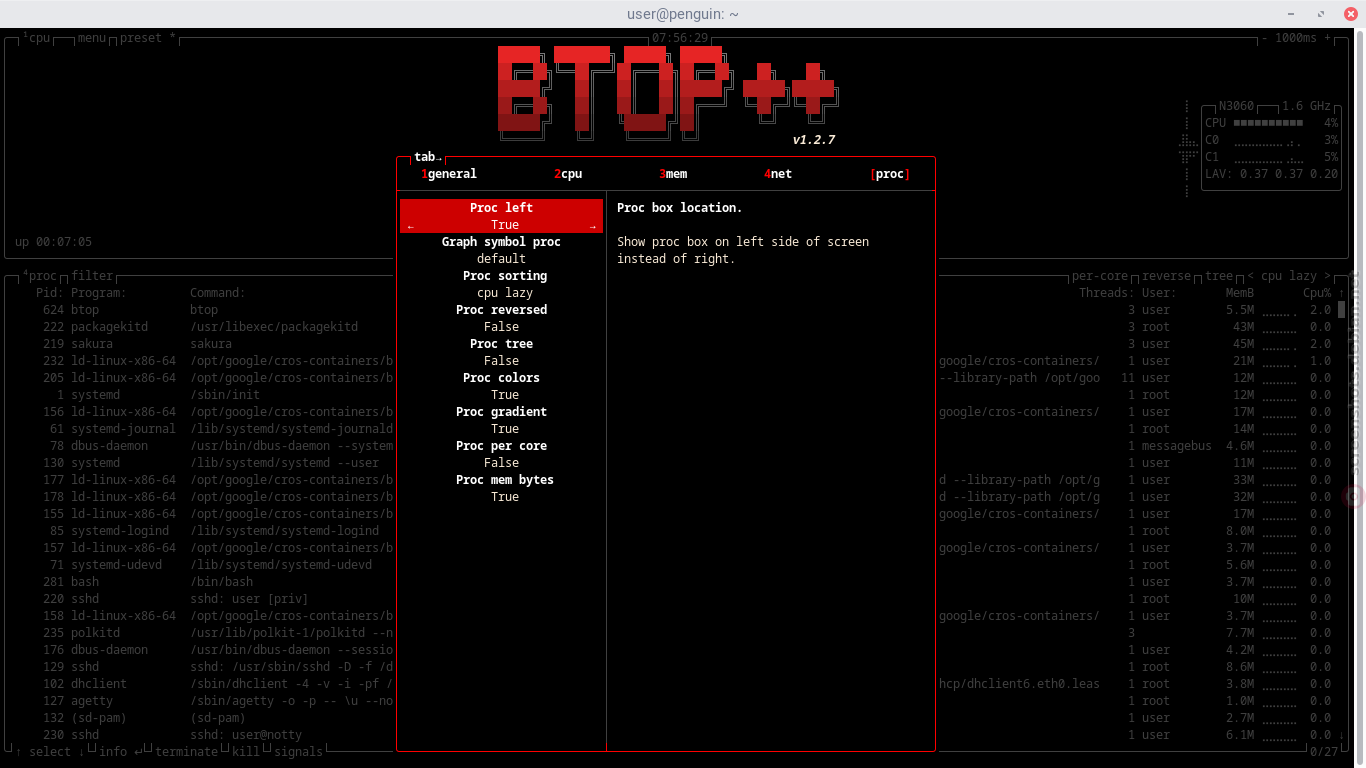
Task: Click the MemB column header
Action: (x=1240, y=293)
